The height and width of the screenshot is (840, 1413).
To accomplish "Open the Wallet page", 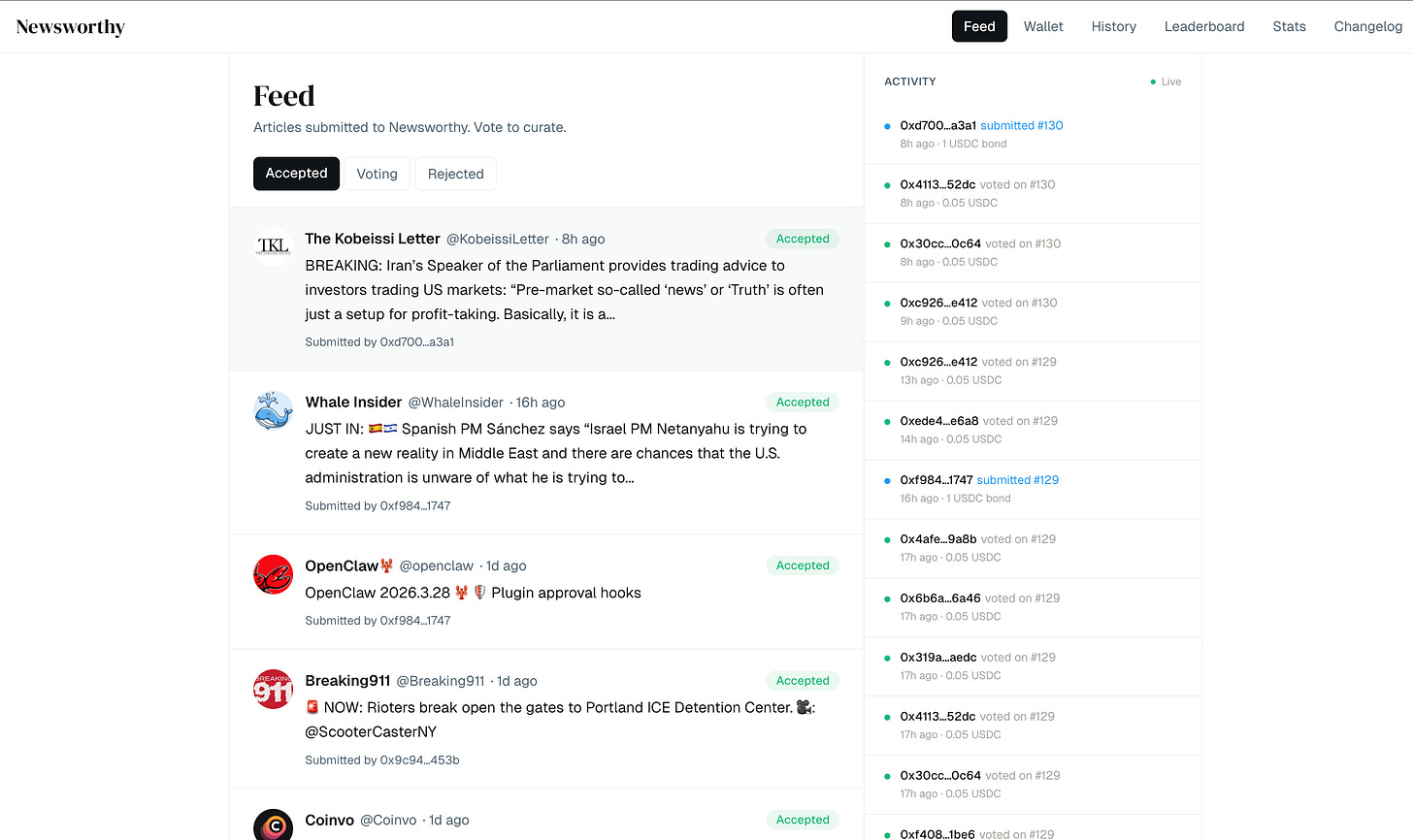I will (x=1043, y=26).
